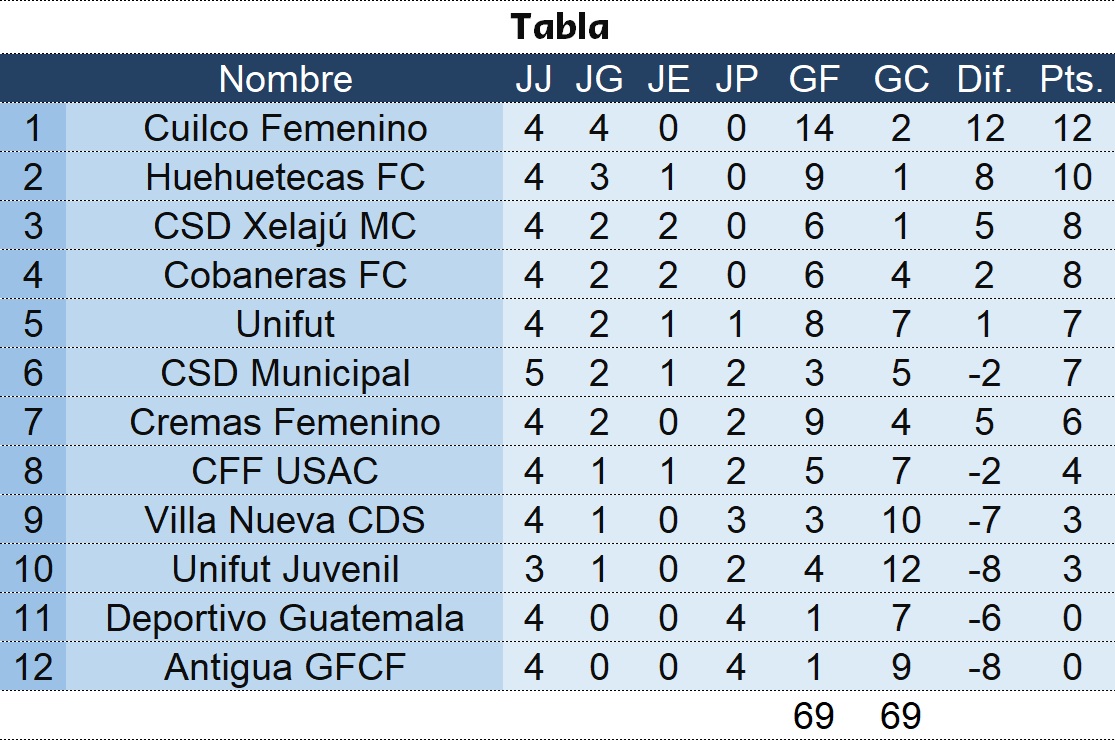Select the Dif. column header
The height and width of the screenshot is (740, 1115).
click(x=985, y=79)
